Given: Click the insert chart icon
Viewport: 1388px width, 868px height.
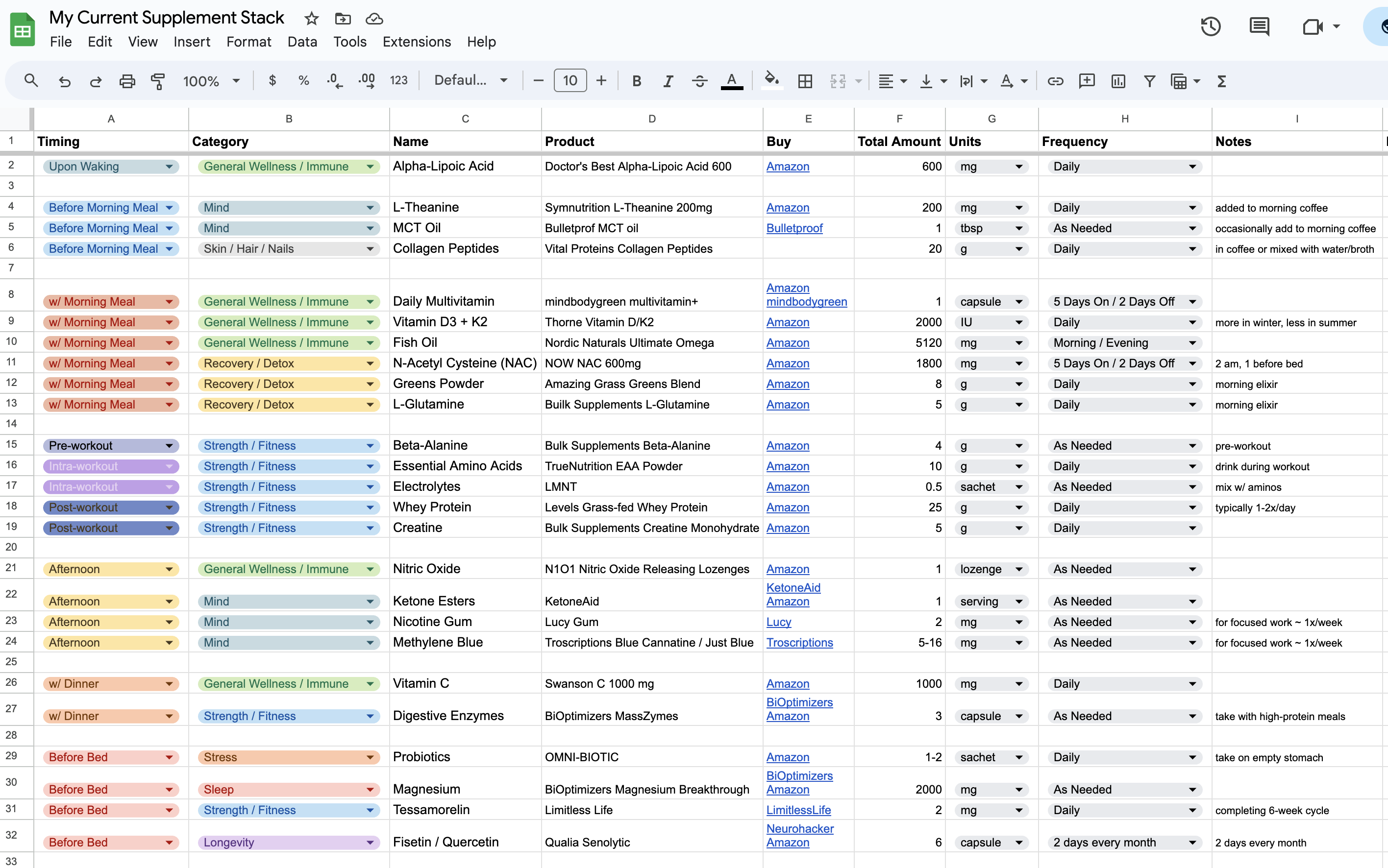Looking at the screenshot, I should coord(1117,81).
